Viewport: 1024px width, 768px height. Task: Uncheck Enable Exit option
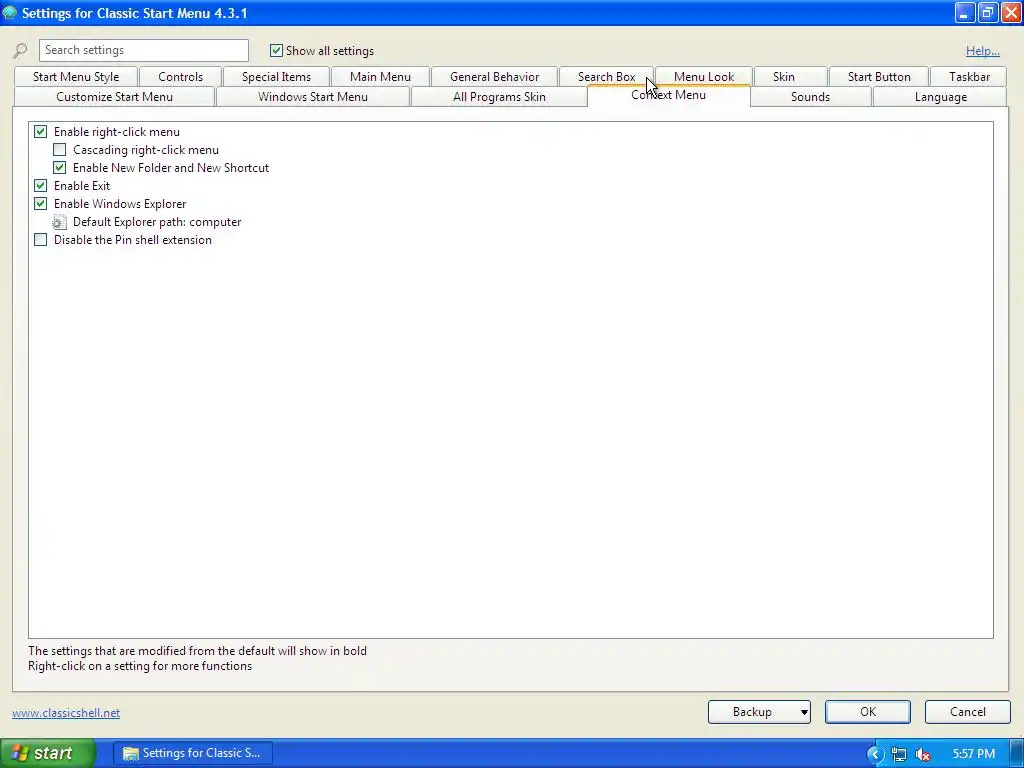[40, 186]
